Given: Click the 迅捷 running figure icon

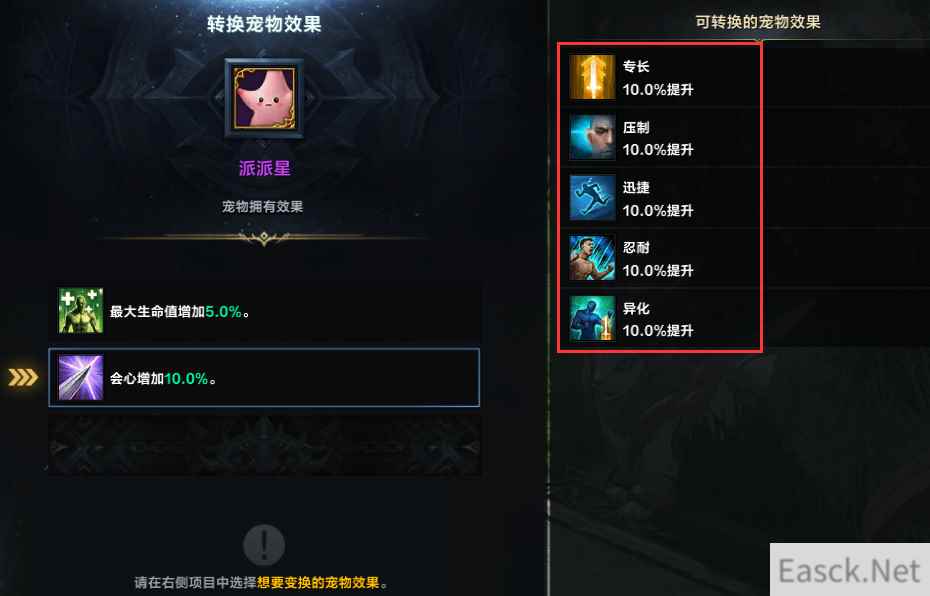Looking at the screenshot, I should click(x=592, y=198).
